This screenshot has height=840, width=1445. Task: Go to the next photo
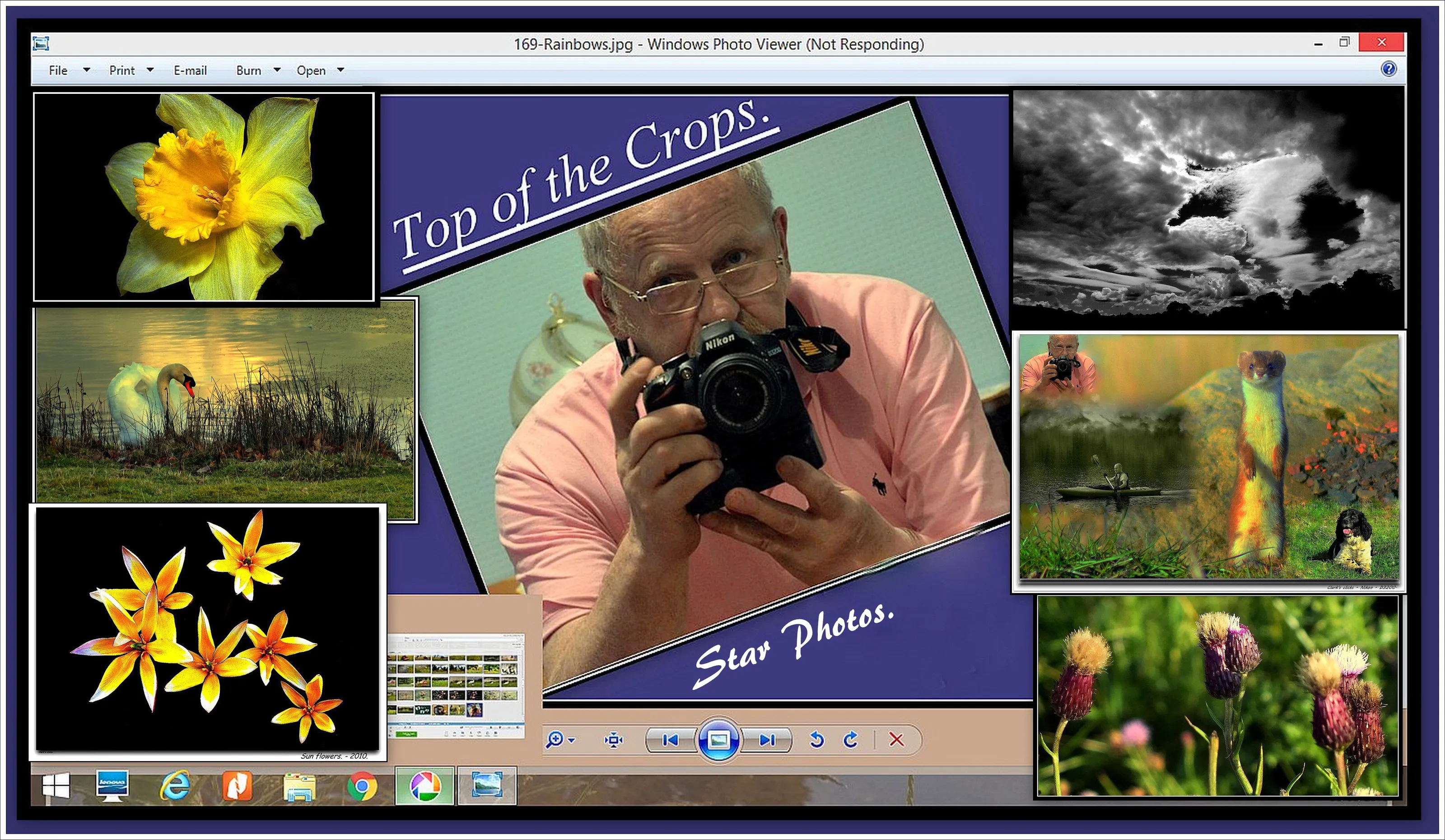coord(767,740)
